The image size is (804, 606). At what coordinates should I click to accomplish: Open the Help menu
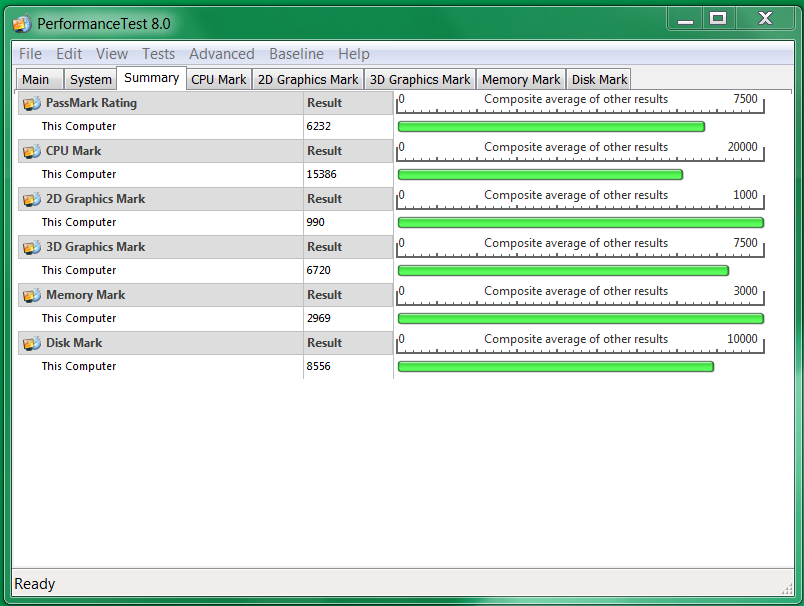pyautogui.click(x=353, y=54)
